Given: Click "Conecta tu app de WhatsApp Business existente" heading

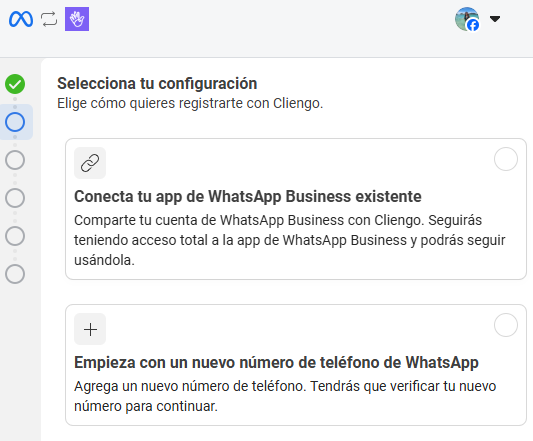Looking at the screenshot, I should pos(248,197).
